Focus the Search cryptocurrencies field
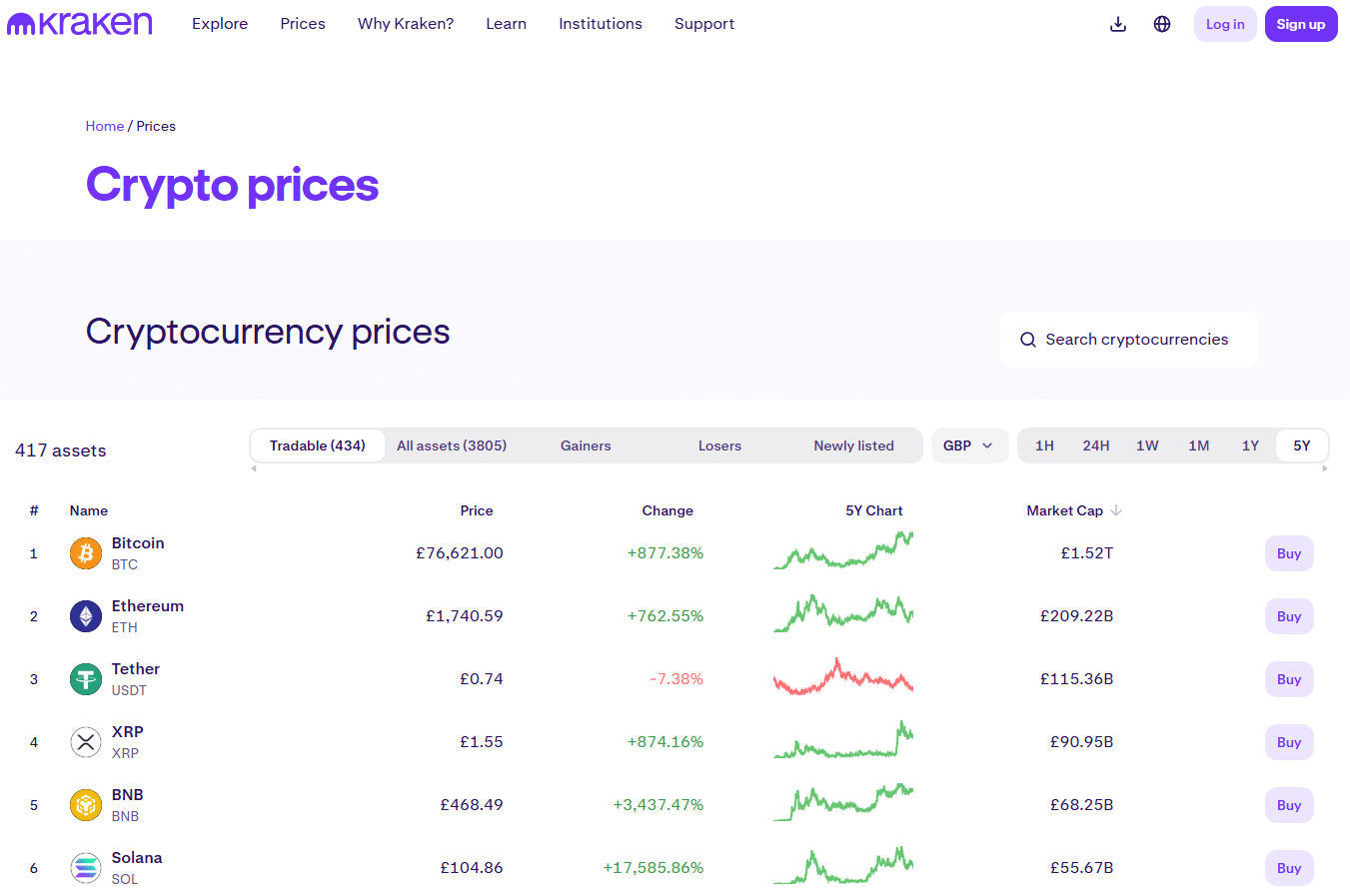This screenshot has width=1350, height=896. 1129,340
